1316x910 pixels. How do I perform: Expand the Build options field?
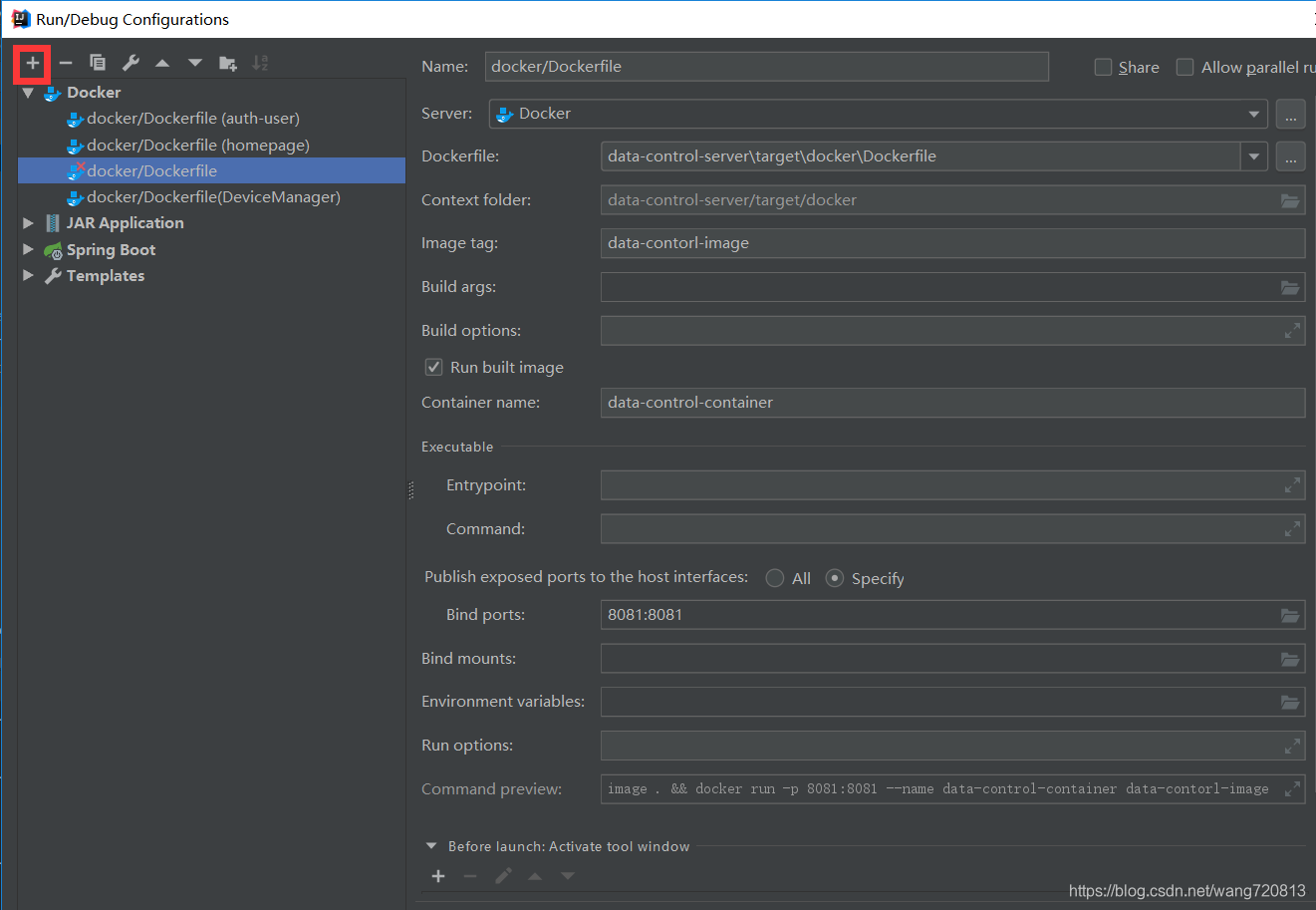coord(1292,331)
